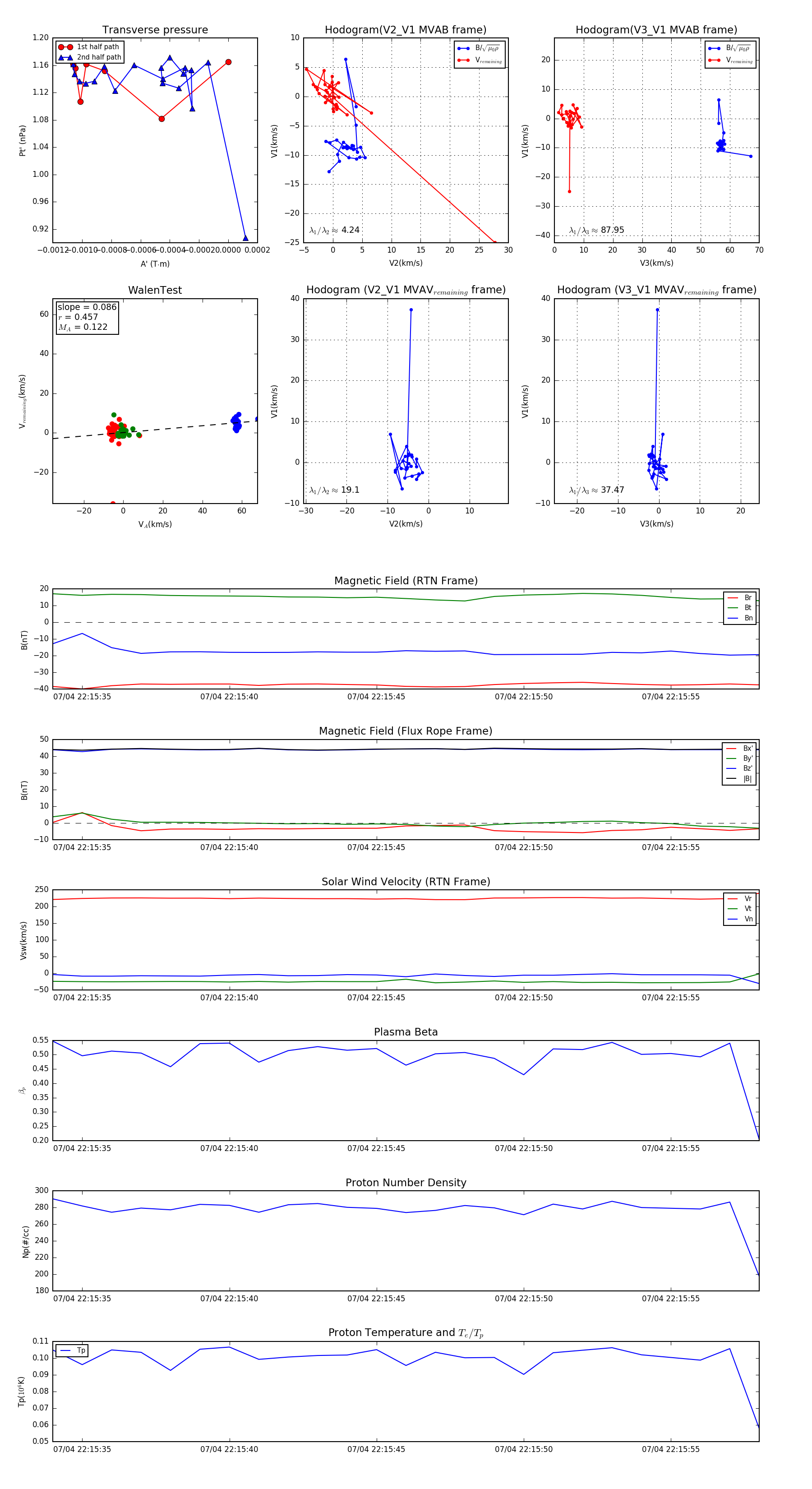This screenshot has height=1489, width=812.
Task: Click the Hodogram (V3_V1 MVAV remaining frame) title
Action: pyautogui.click(x=656, y=290)
